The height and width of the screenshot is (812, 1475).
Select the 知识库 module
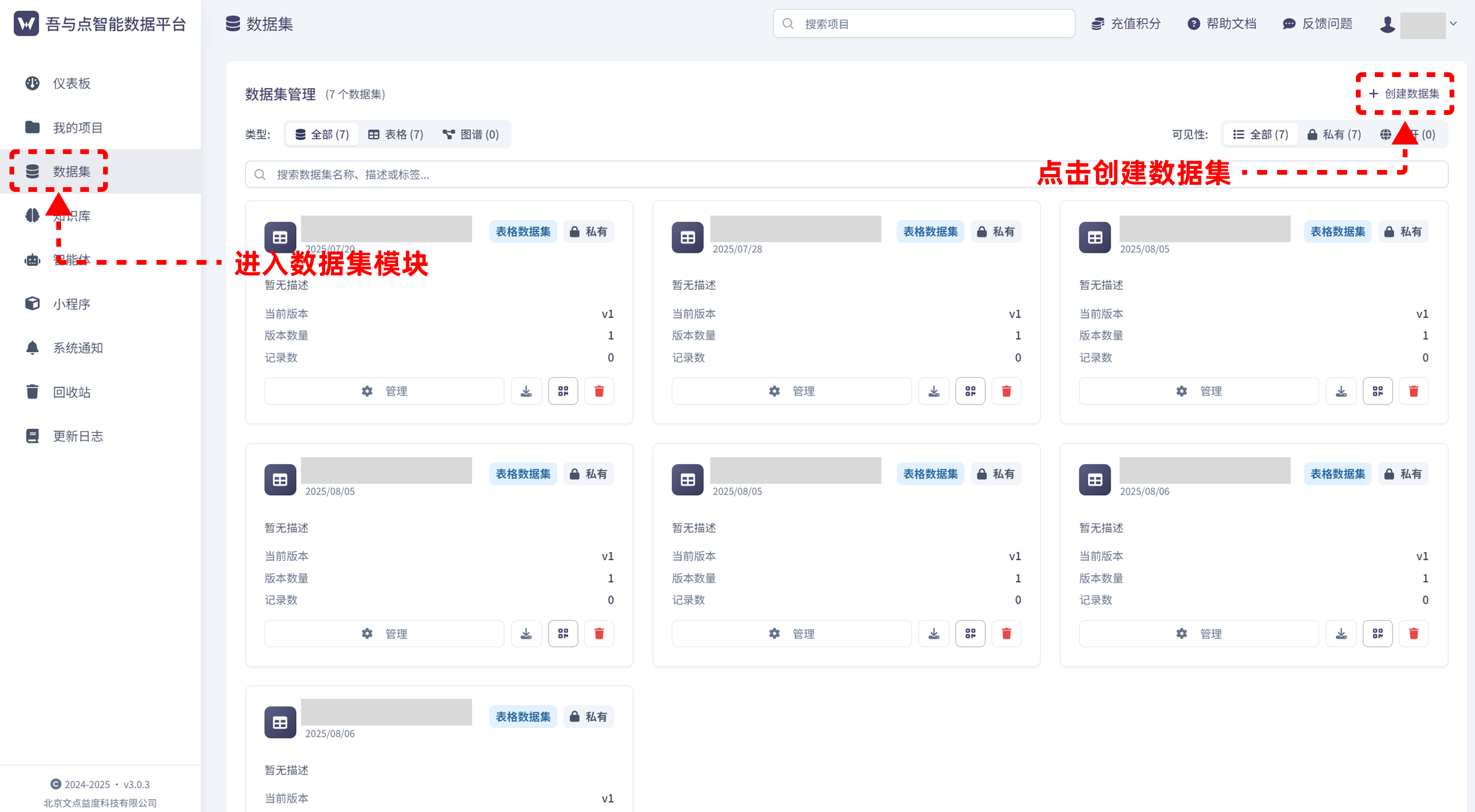point(71,215)
